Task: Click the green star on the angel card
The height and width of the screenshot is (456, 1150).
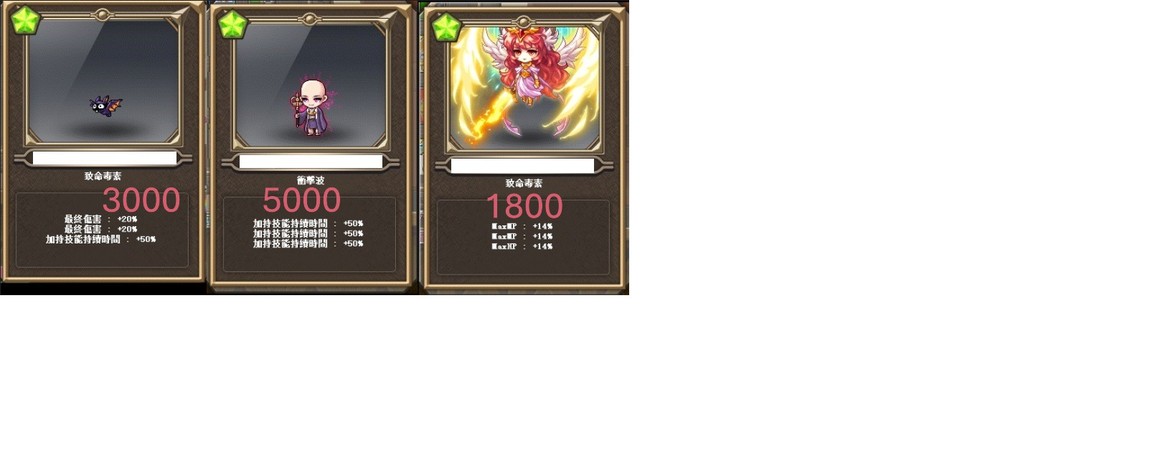Action: click(445, 27)
